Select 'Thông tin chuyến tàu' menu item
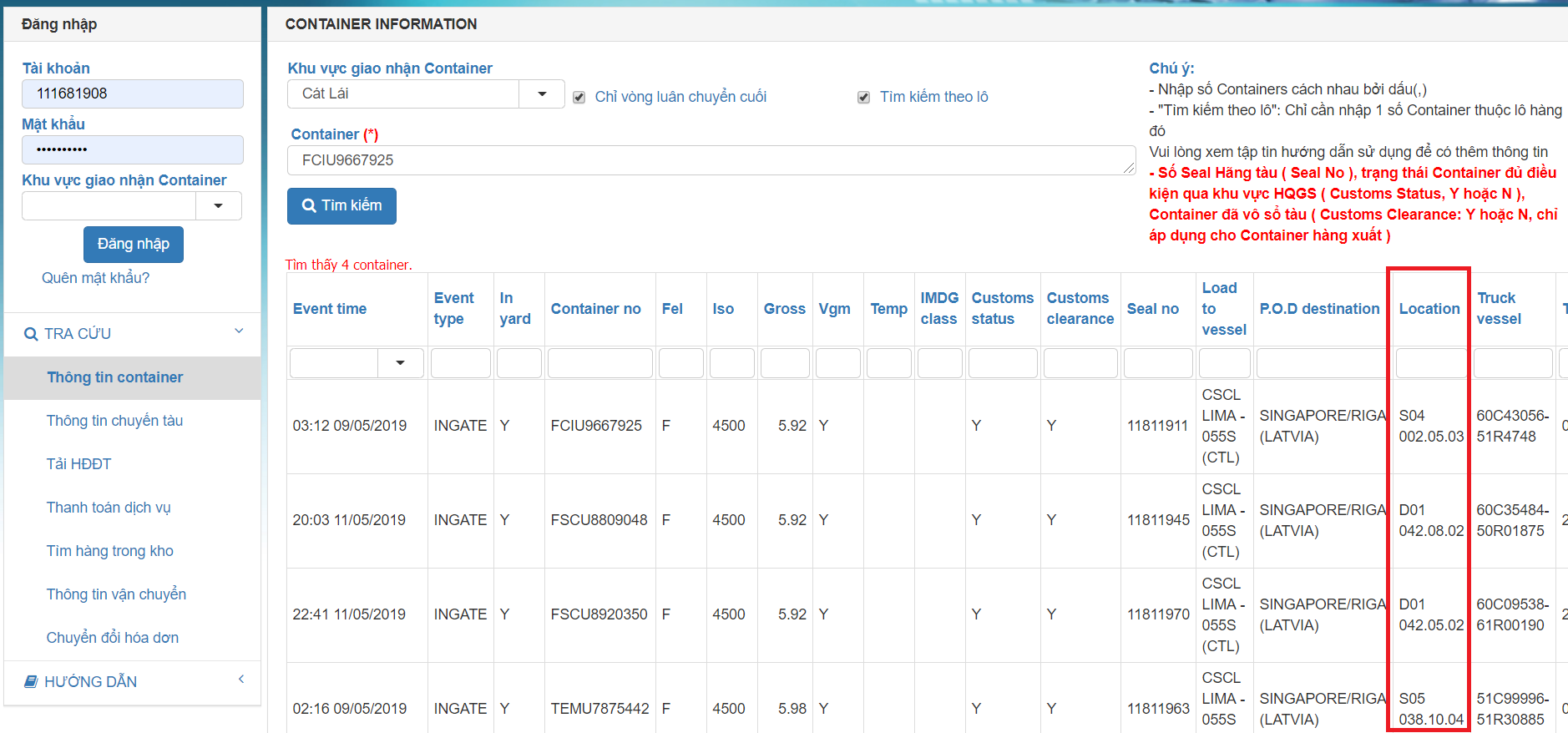 click(x=114, y=421)
